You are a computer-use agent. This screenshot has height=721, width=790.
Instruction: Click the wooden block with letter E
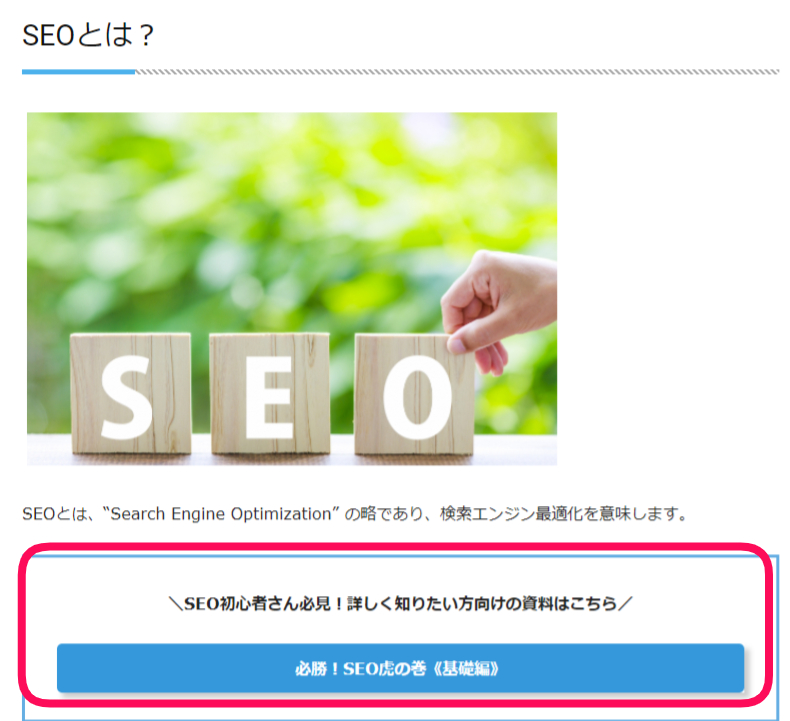coord(270,394)
